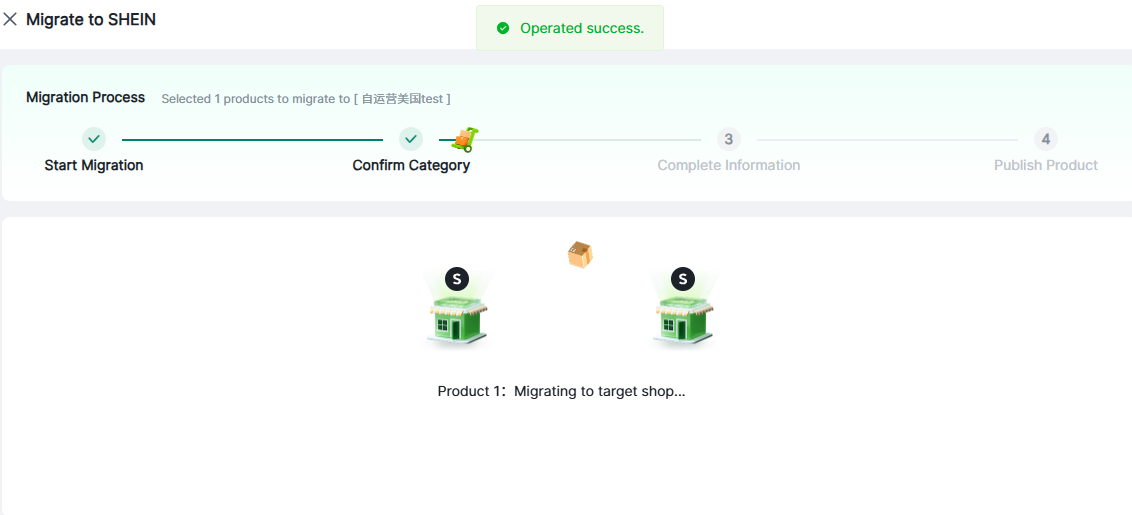Click the selected products target shop text
1132x515 pixels.
pos(306,99)
